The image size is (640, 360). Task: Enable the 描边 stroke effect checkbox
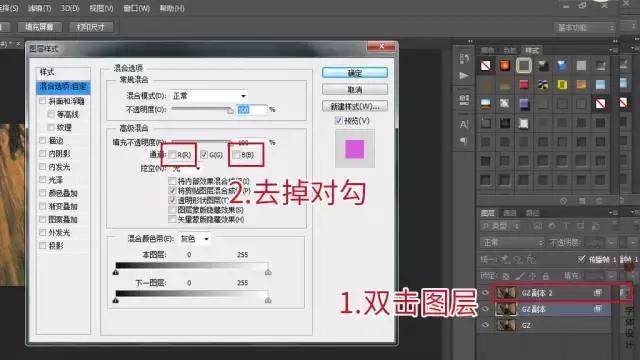click(42, 140)
